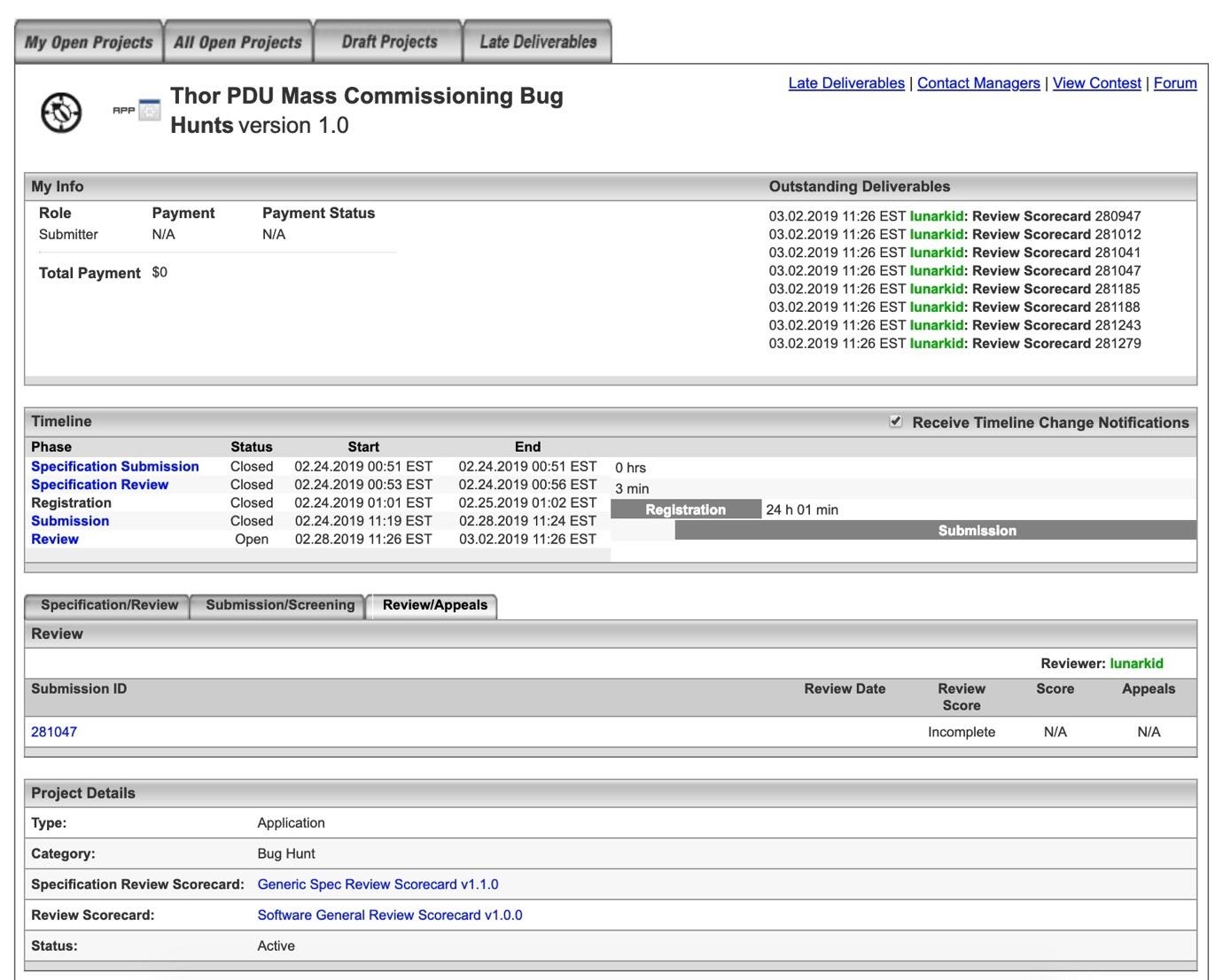Open the Review phase link

click(x=55, y=539)
